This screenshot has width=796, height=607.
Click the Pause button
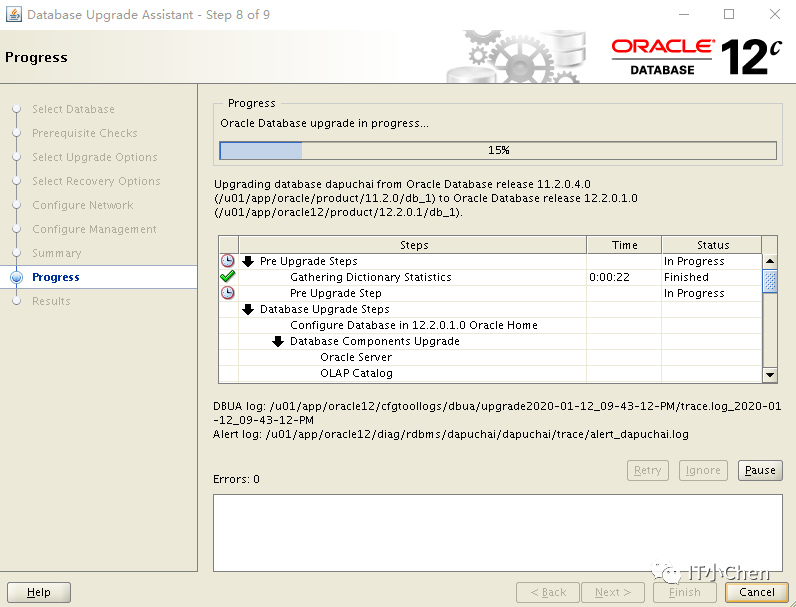pos(760,470)
